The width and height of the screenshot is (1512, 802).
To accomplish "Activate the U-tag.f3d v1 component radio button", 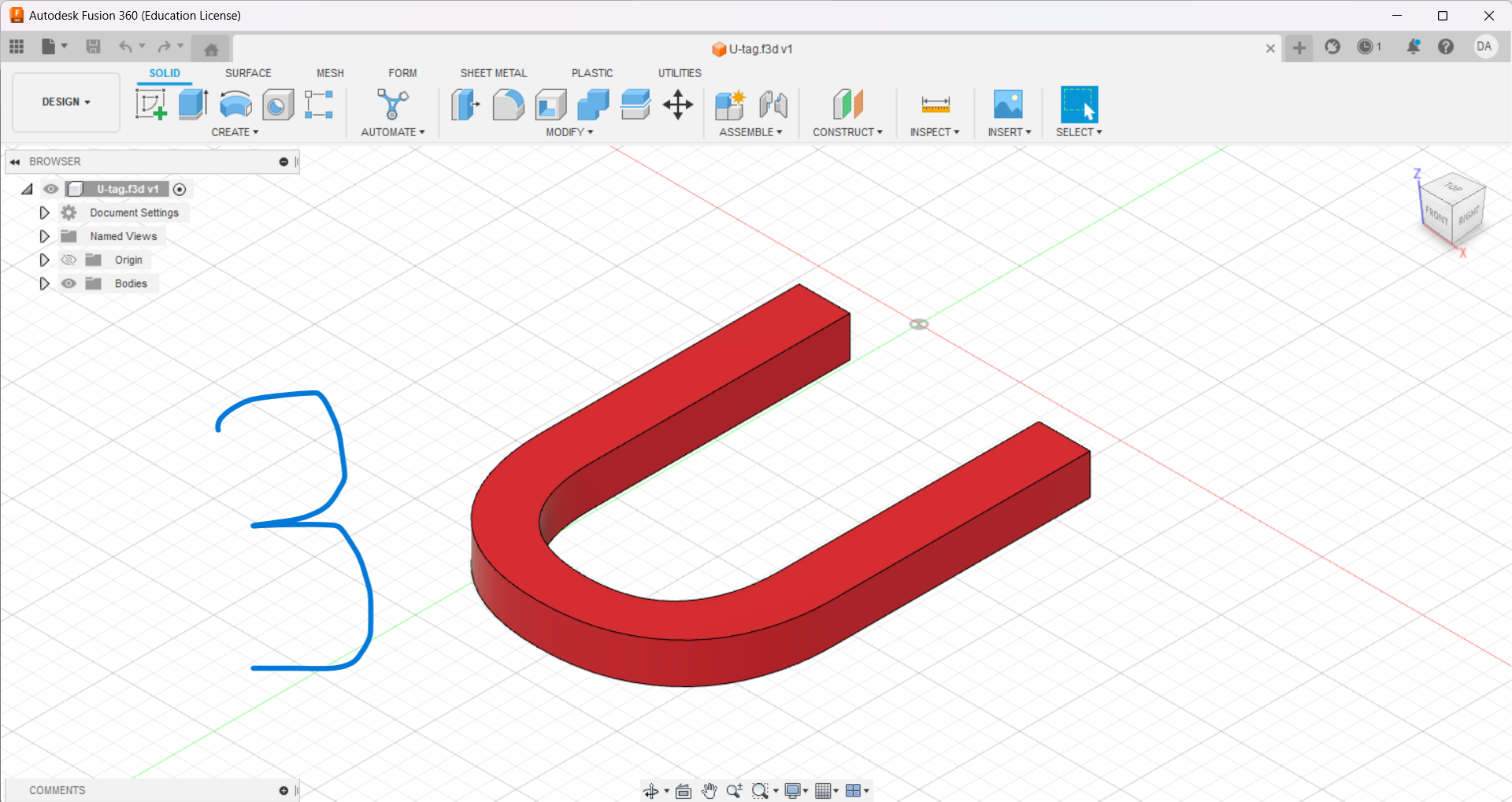I will [180, 189].
